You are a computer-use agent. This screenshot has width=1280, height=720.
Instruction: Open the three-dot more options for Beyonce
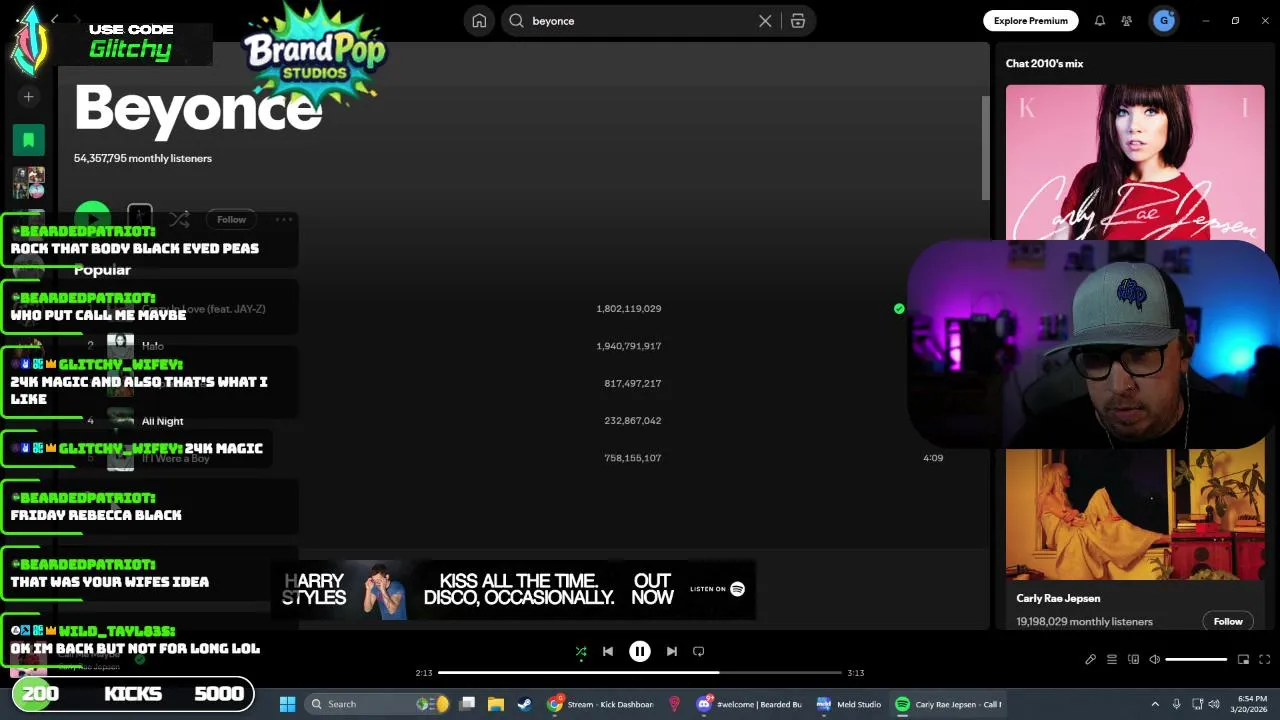[x=284, y=219]
